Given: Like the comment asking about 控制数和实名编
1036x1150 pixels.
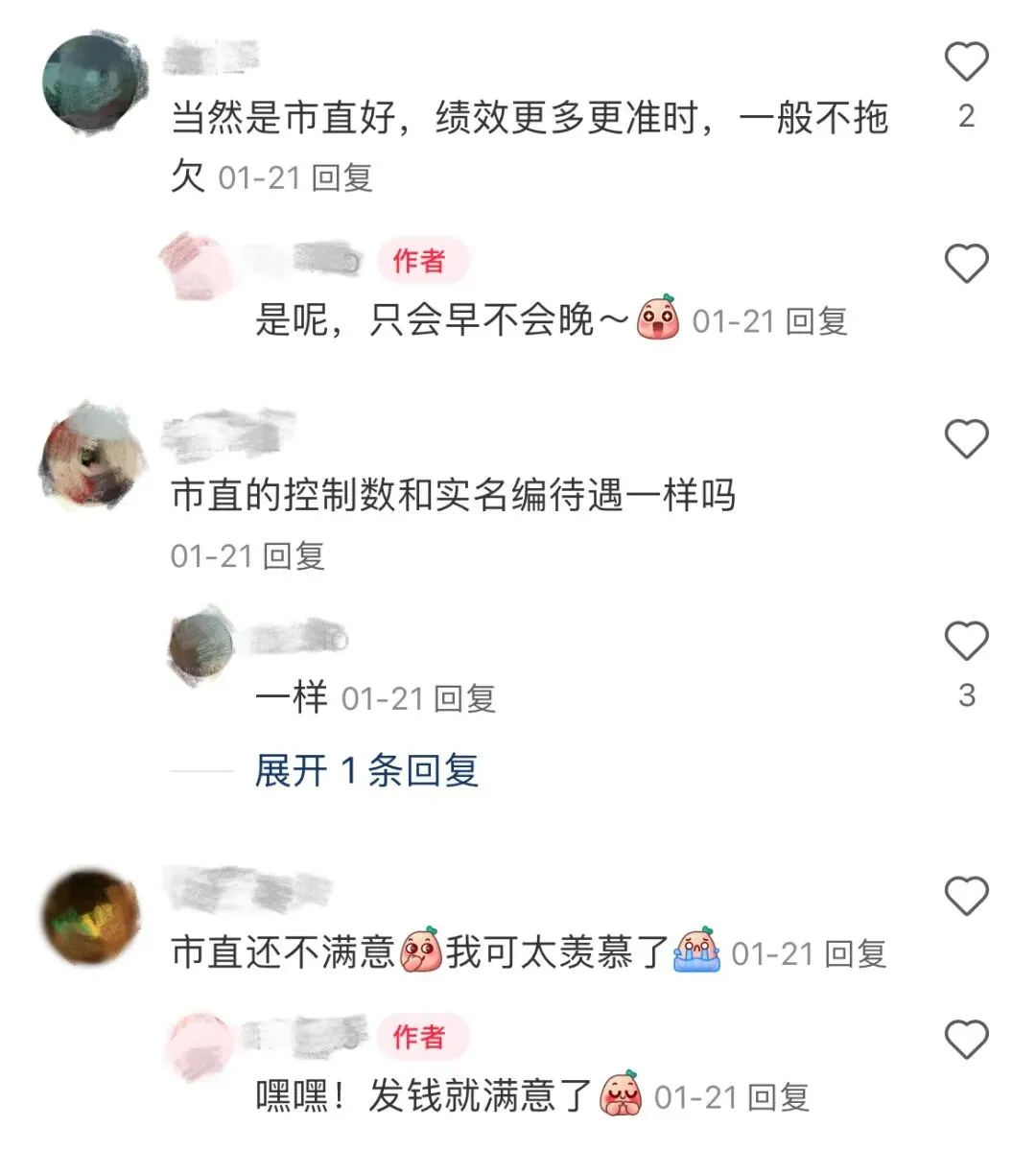Looking at the screenshot, I should tap(966, 438).
